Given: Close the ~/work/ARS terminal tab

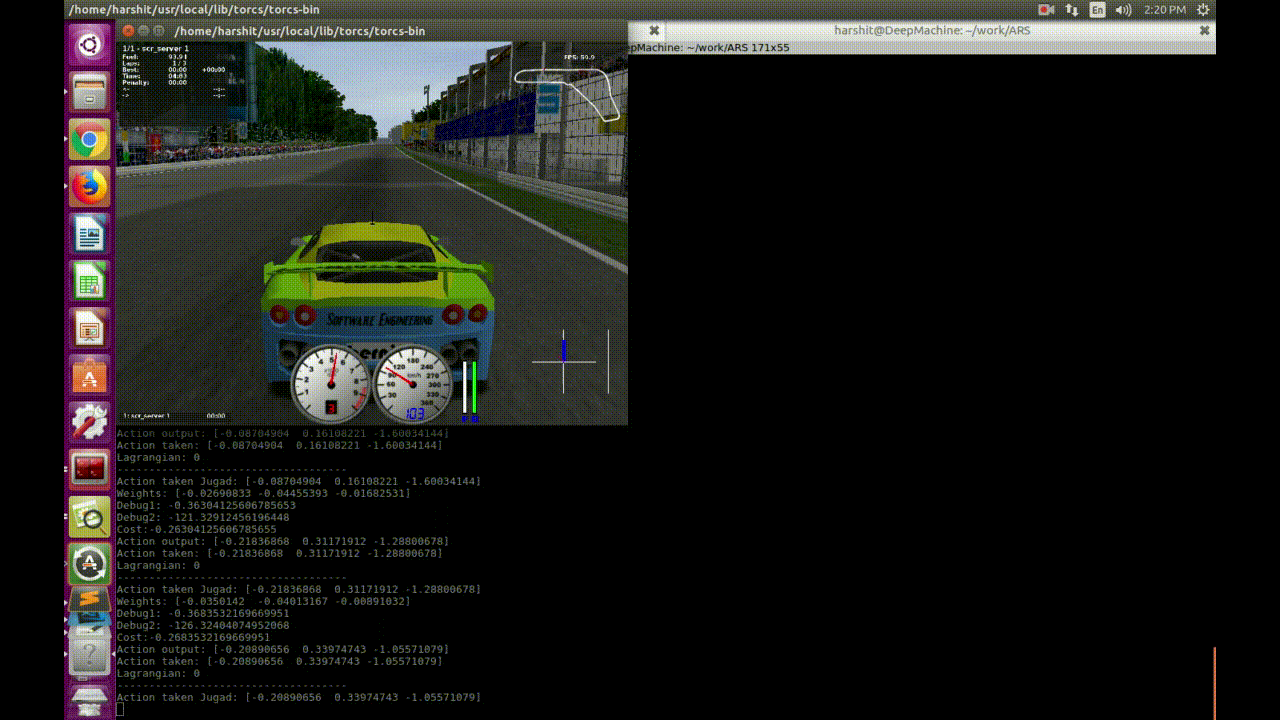Looking at the screenshot, I should click(1205, 30).
